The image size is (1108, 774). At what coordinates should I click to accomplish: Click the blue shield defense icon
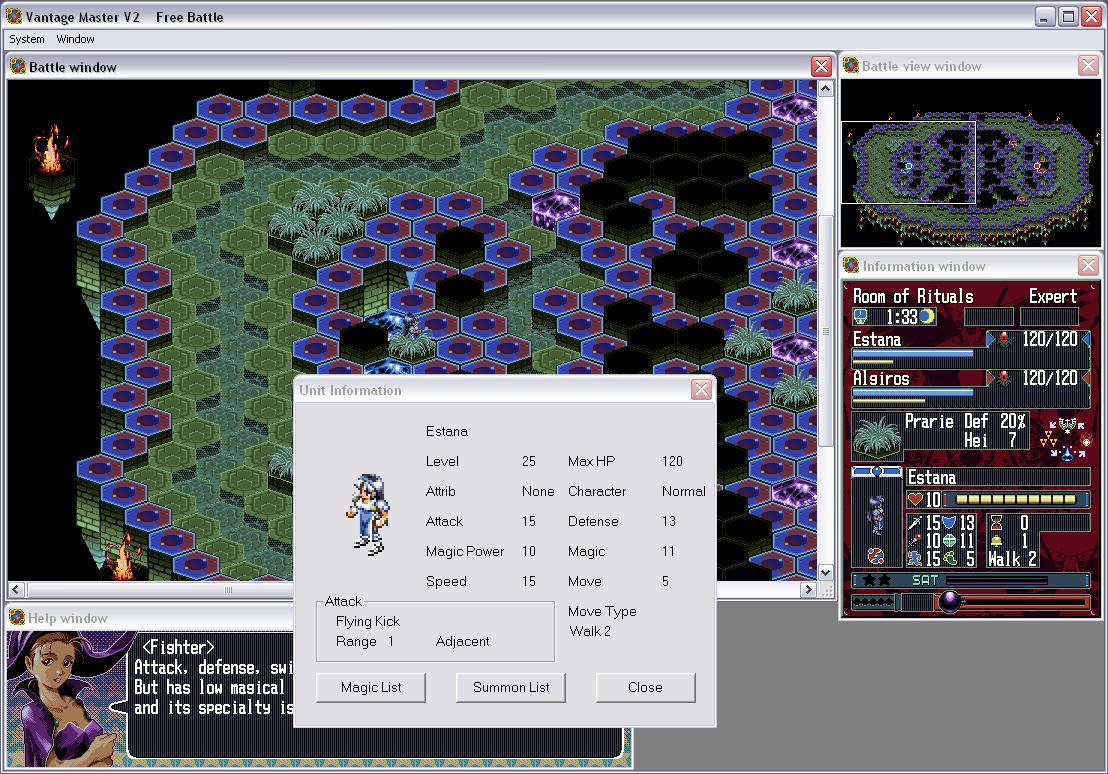tap(949, 522)
